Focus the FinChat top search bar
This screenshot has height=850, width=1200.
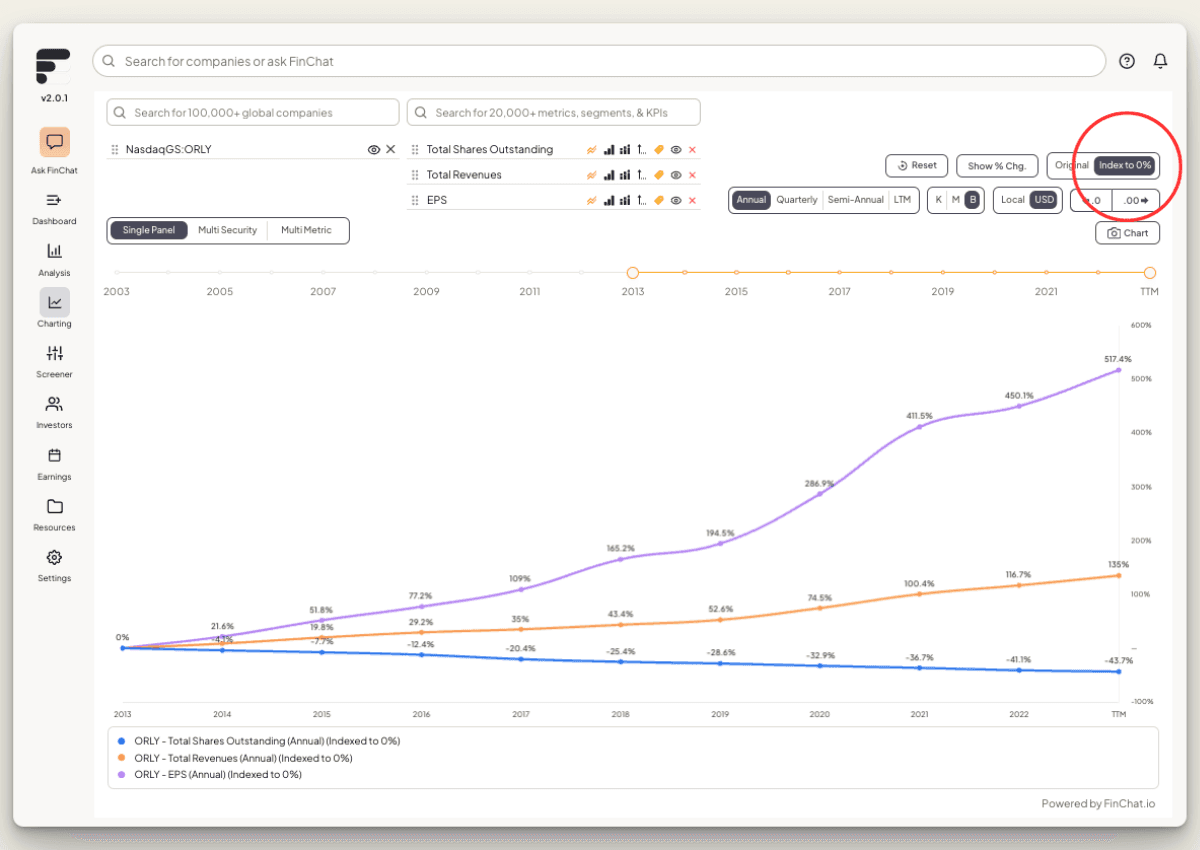(599, 61)
